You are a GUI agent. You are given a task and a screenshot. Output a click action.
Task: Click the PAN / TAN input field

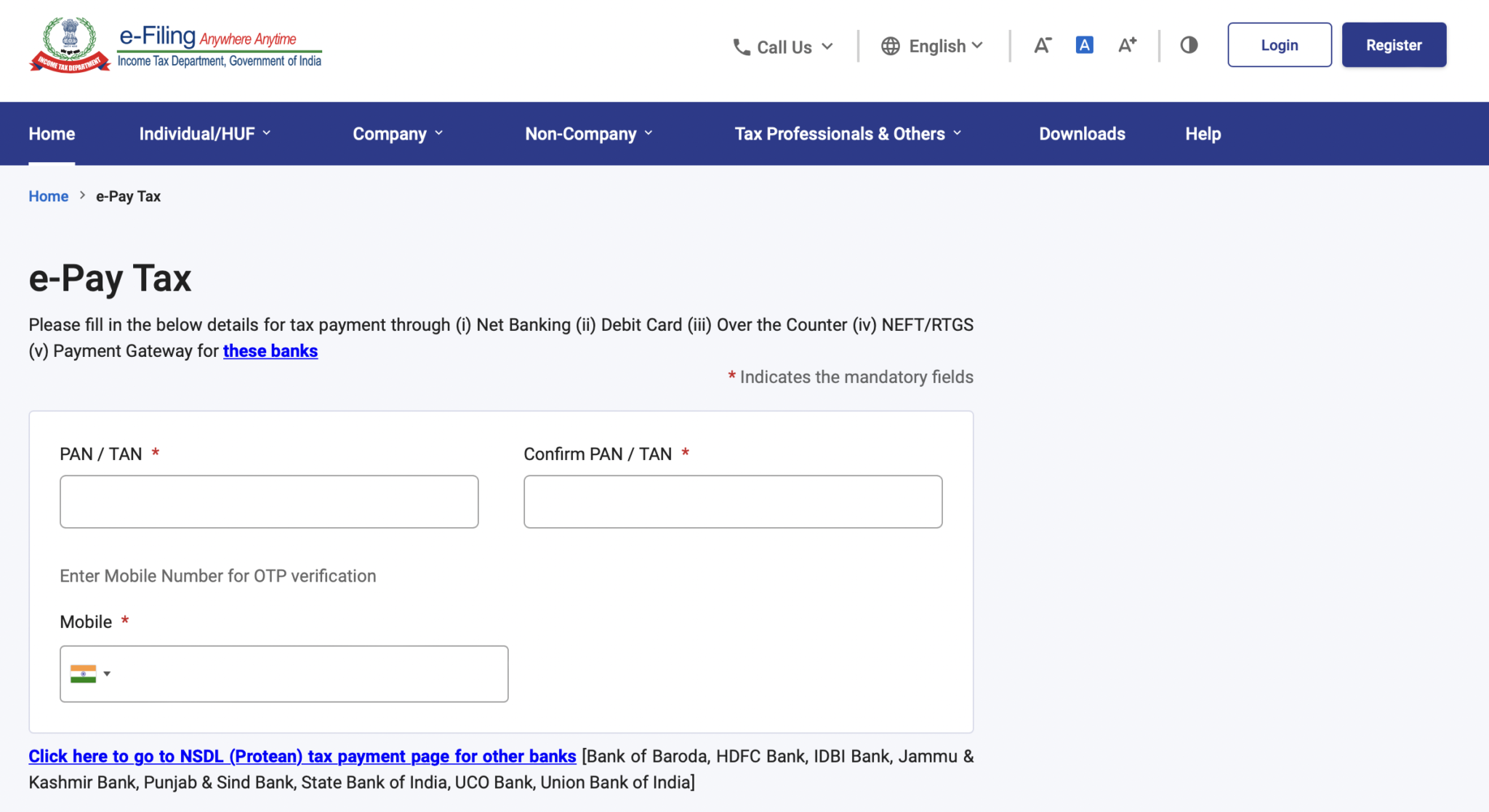pyautogui.click(x=268, y=501)
